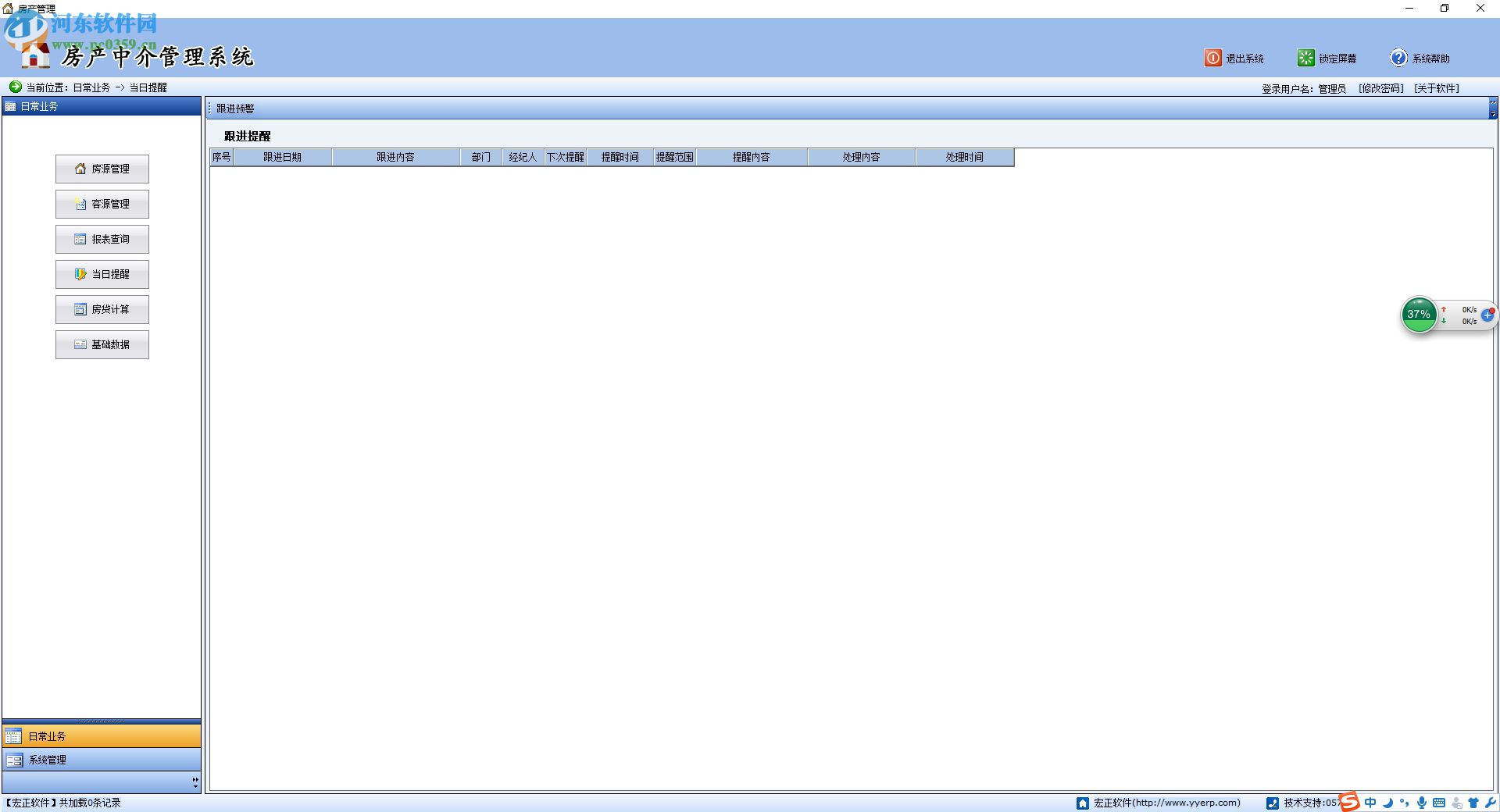
Task: Click breadcrumb text 日常业务 -> 当日提醒
Action: [120, 87]
